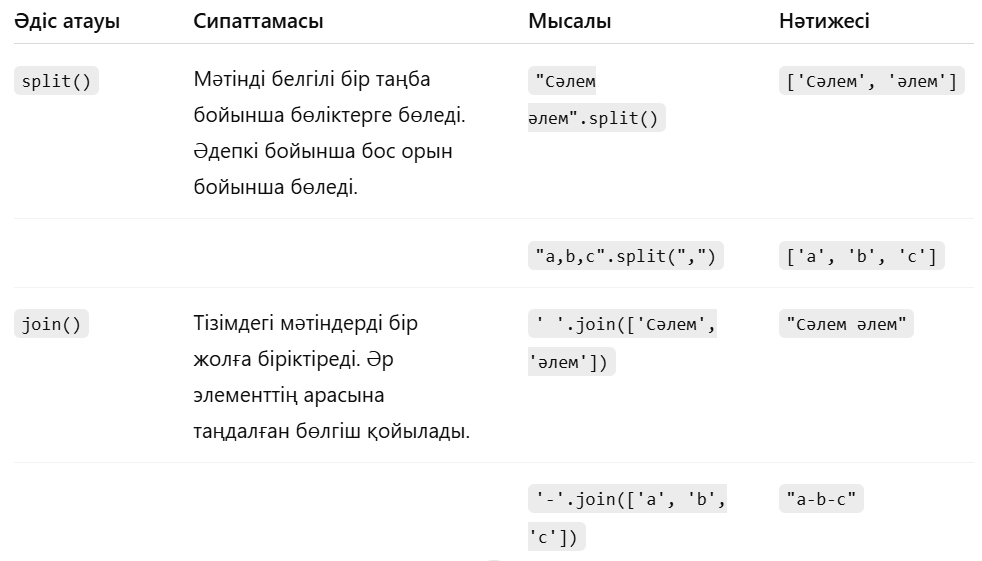Click the "a-b-c" result code
The height and width of the screenshot is (561, 982).
821,498
